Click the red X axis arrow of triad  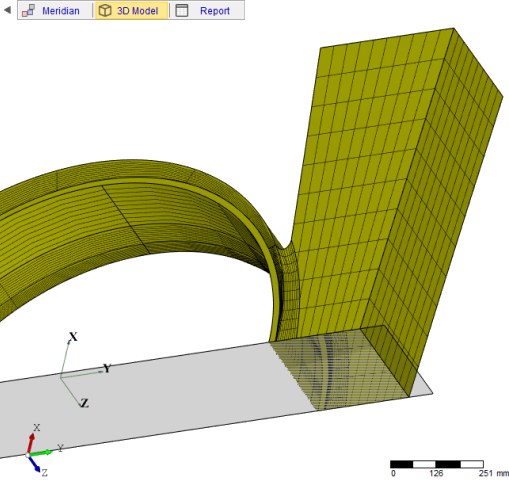(31, 443)
